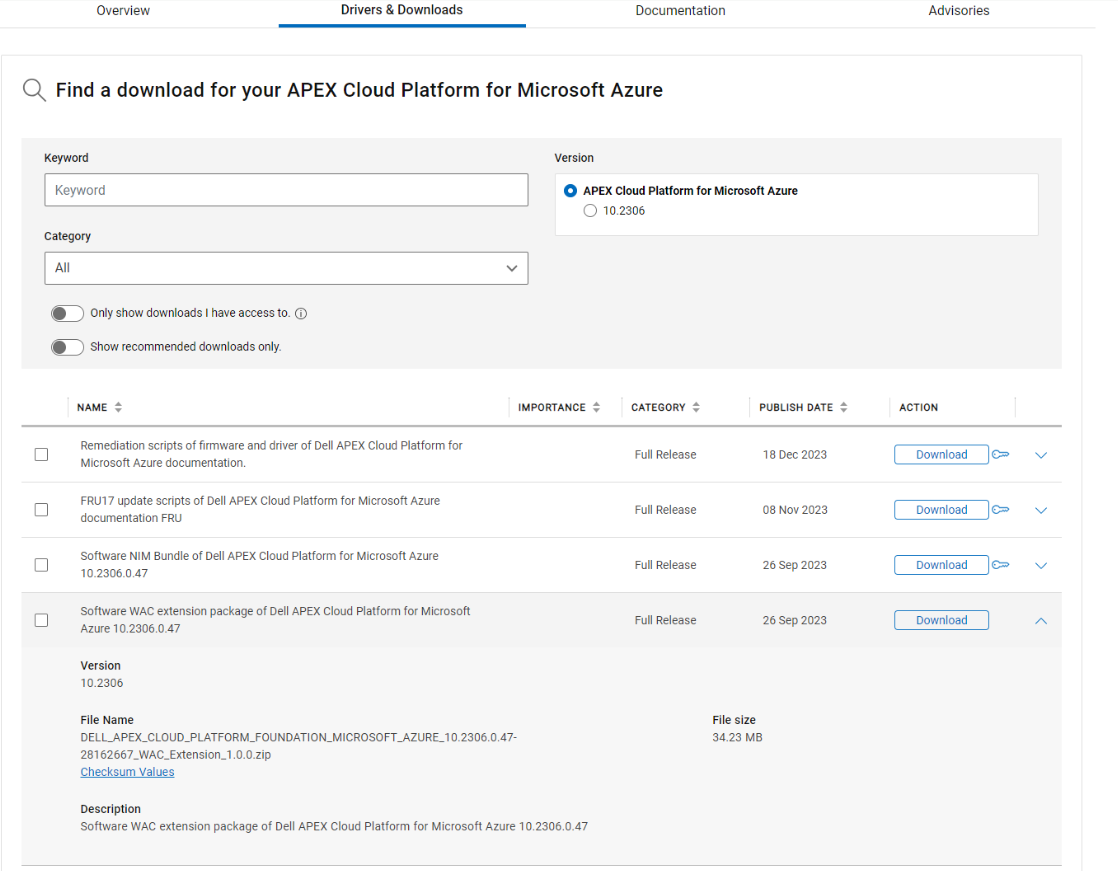Sort table by Publish Date column arrows

(x=843, y=407)
